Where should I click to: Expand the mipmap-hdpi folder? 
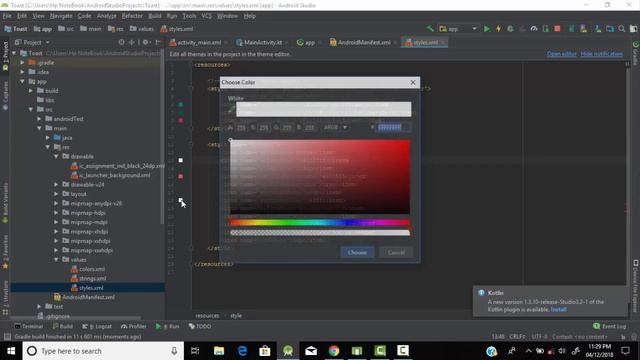point(56,213)
